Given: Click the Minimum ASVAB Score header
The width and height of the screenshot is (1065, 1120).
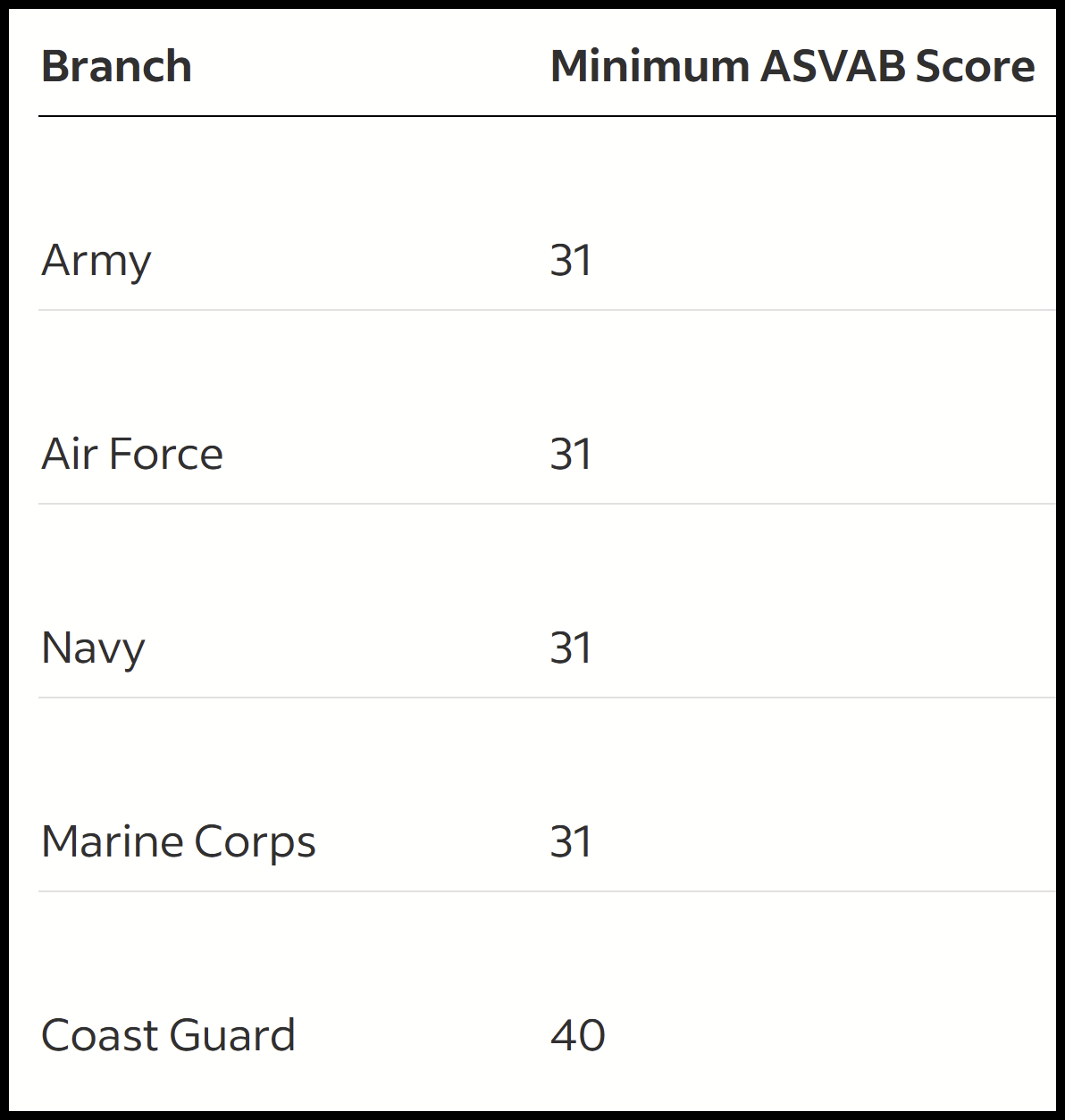Looking at the screenshot, I should (792, 67).
